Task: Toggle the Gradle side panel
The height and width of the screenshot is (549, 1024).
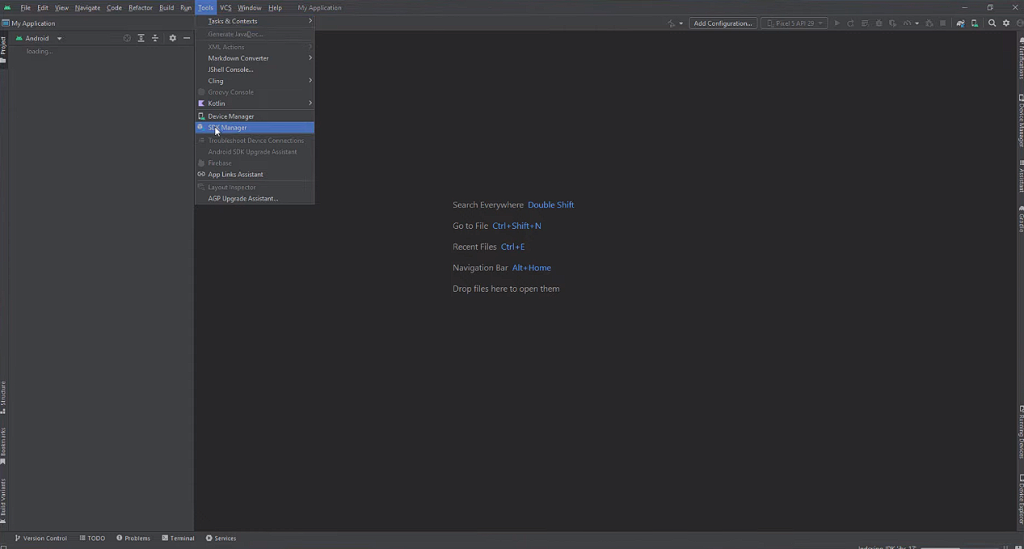Action: [x=1020, y=221]
